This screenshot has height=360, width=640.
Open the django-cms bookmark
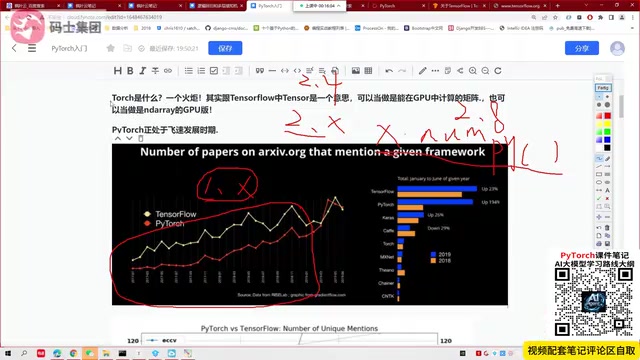227,28
